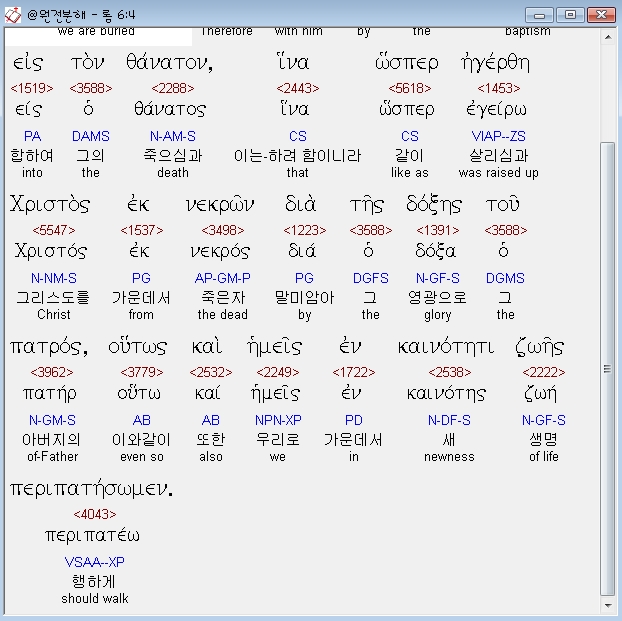This screenshot has width=622, height=621.
Task: Click the Greek word θάνατον,
Action: [x=170, y=62]
